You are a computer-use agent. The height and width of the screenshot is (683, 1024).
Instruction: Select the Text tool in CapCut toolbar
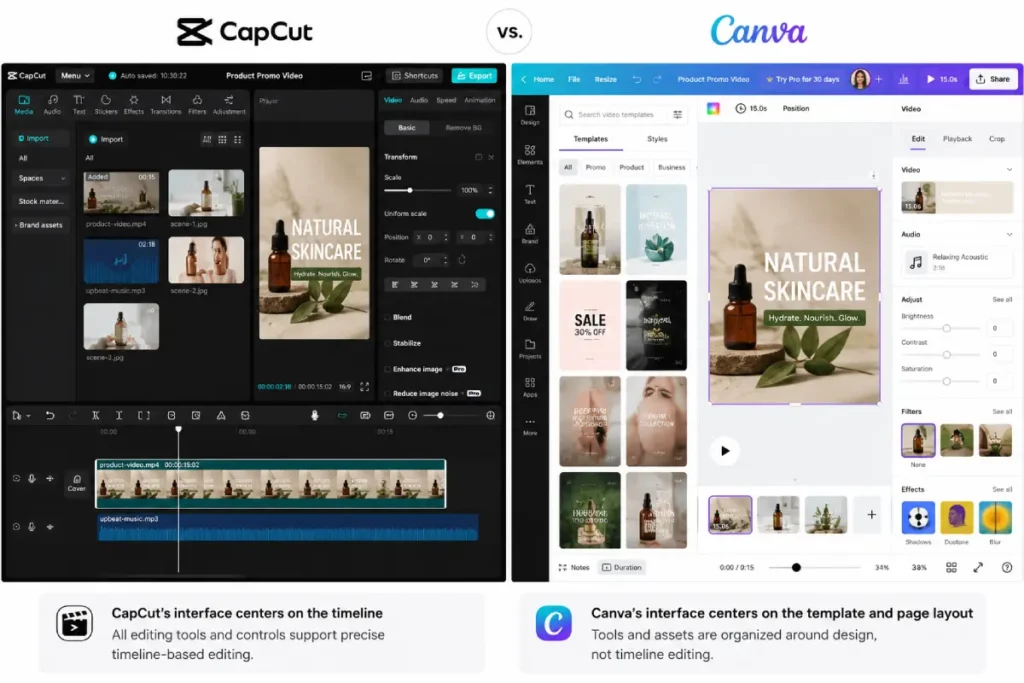pos(79,104)
